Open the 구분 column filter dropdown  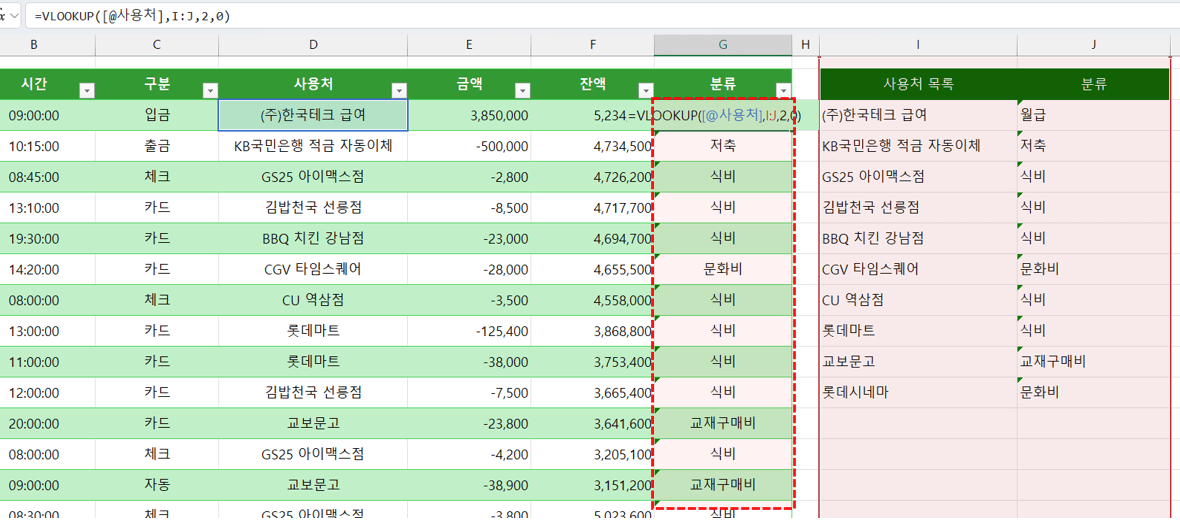(x=210, y=91)
